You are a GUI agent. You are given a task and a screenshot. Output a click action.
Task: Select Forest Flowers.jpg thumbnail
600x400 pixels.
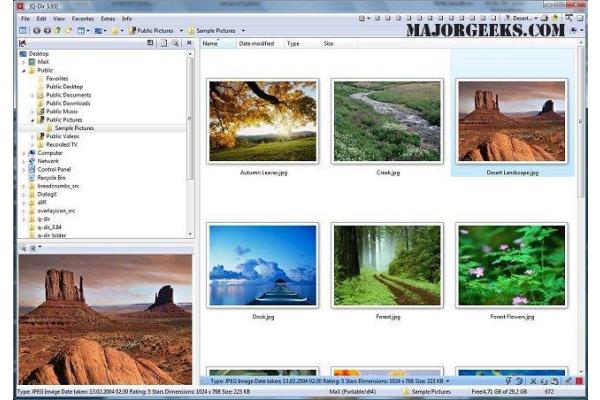click(x=512, y=266)
